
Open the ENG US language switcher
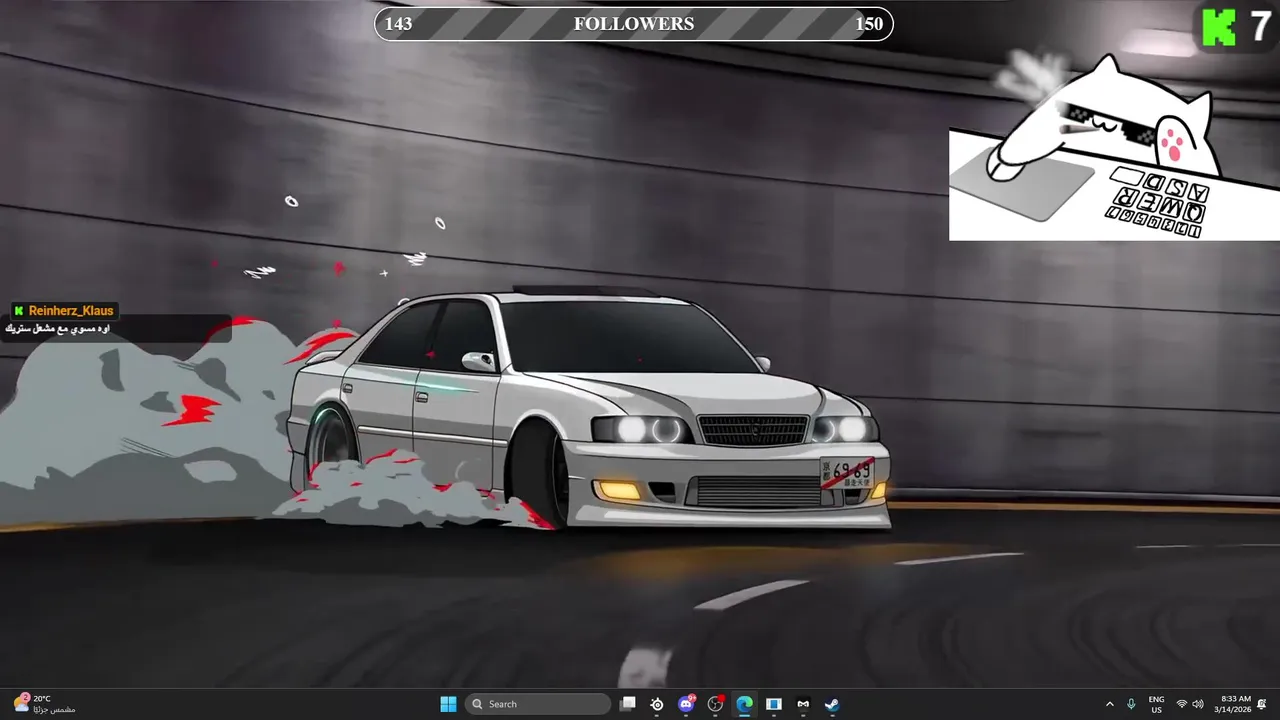click(x=1156, y=704)
